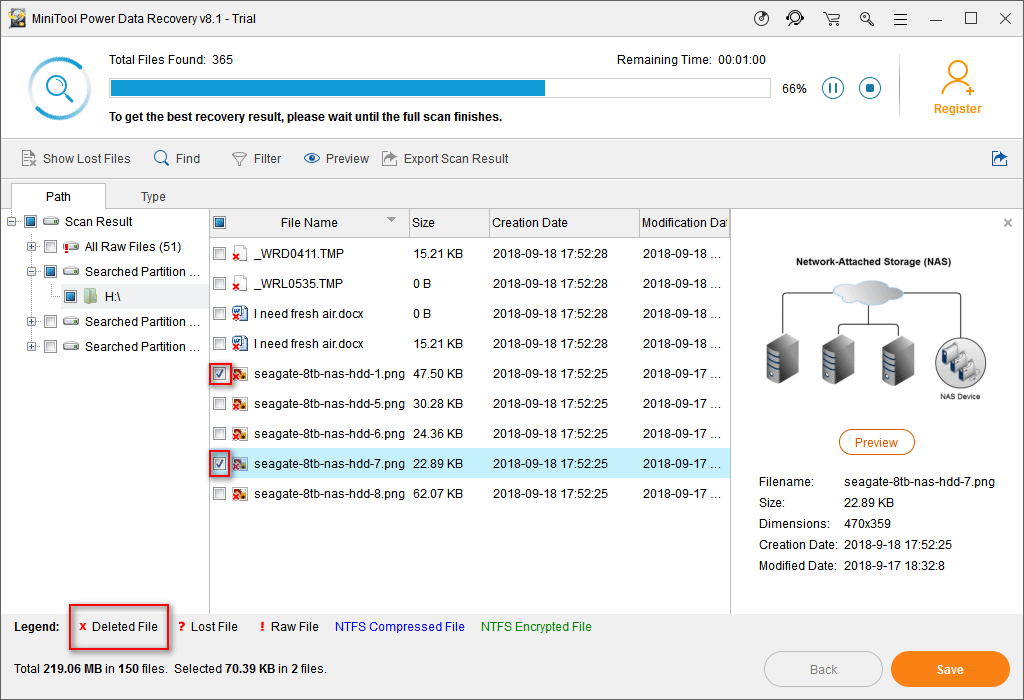Click Export Scan Result
Viewport: 1024px width, 700px height.
coord(445,159)
